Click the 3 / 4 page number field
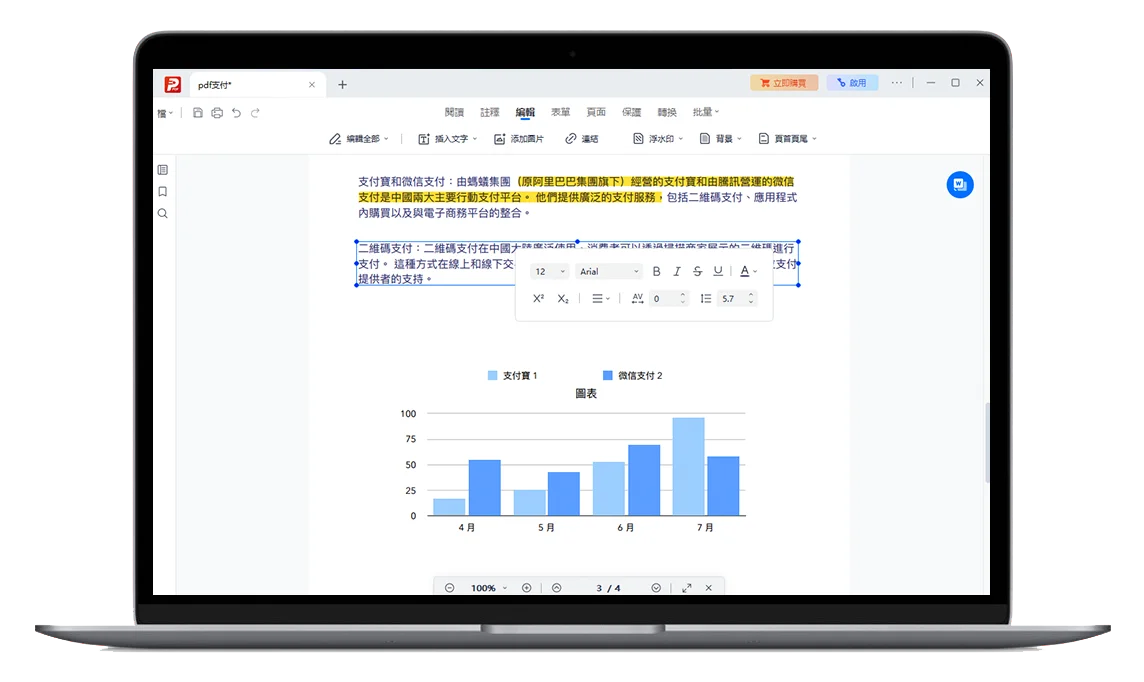Viewport: 1144px width, 682px height. [608, 588]
